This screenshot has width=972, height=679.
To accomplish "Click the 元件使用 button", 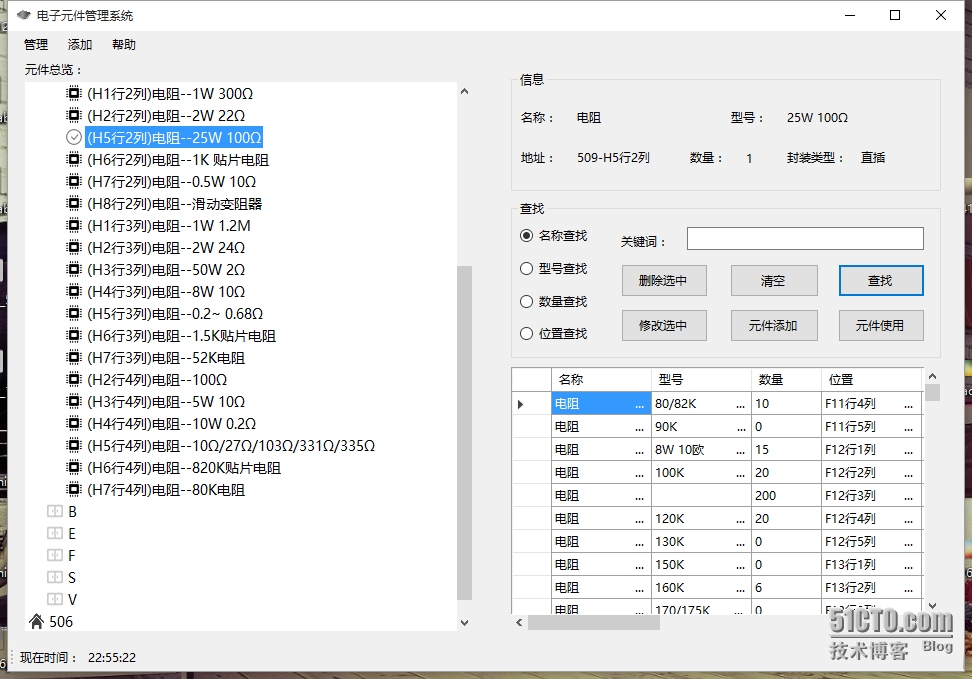I will [881, 326].
